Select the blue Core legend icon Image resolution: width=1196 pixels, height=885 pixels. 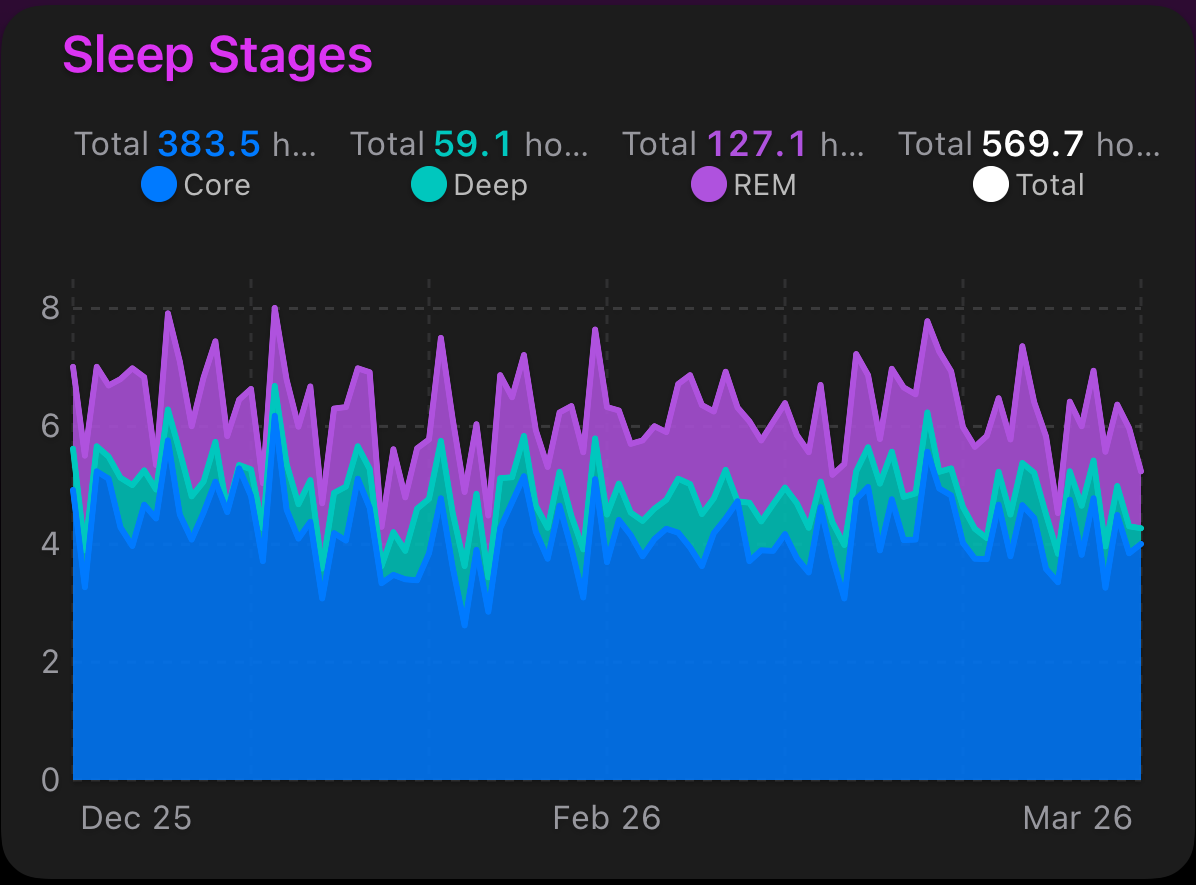click(158, 185)
